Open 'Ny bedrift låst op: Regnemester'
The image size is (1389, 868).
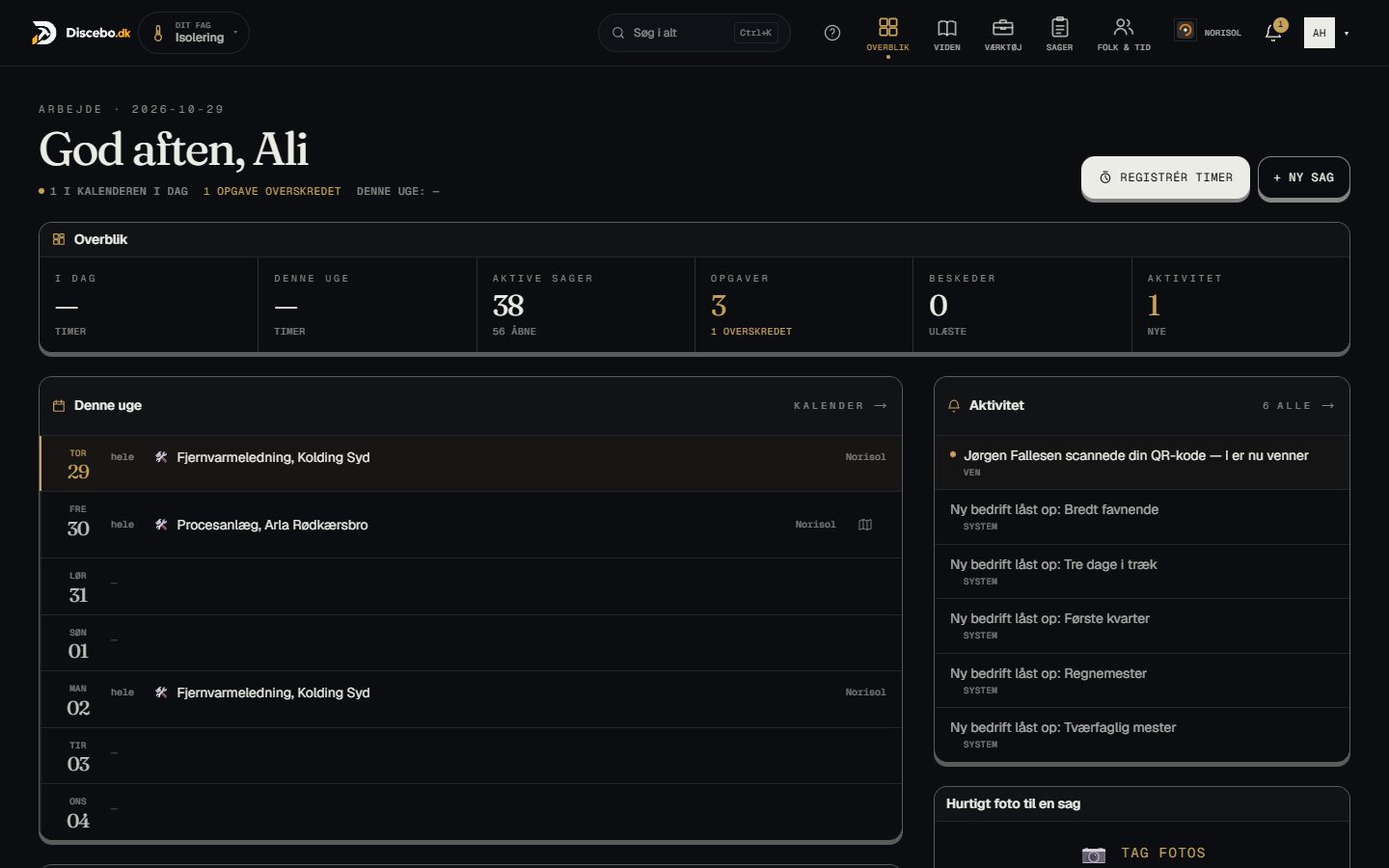tap(1142, 681)
